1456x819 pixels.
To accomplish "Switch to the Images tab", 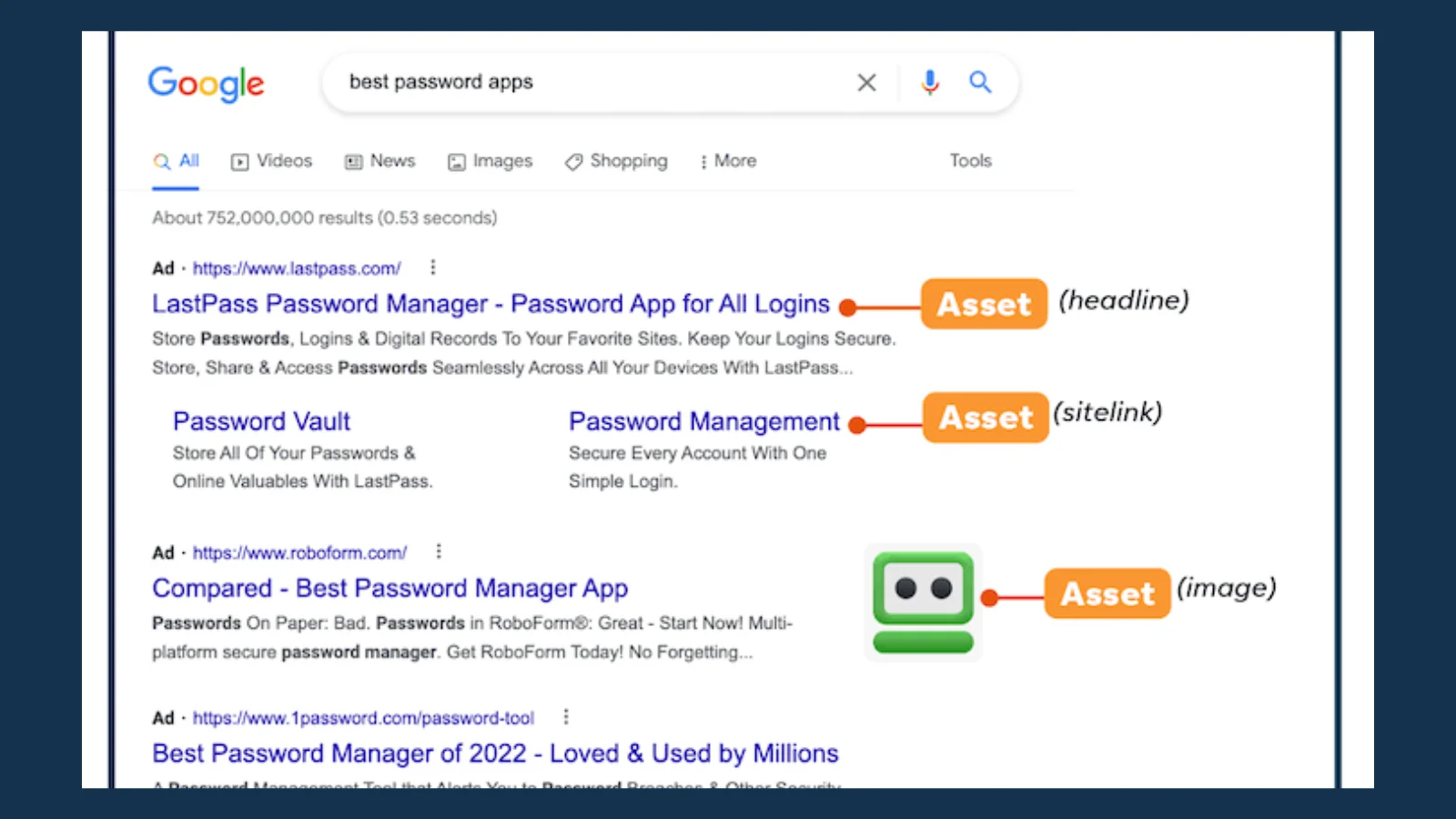I will point(490,161).
